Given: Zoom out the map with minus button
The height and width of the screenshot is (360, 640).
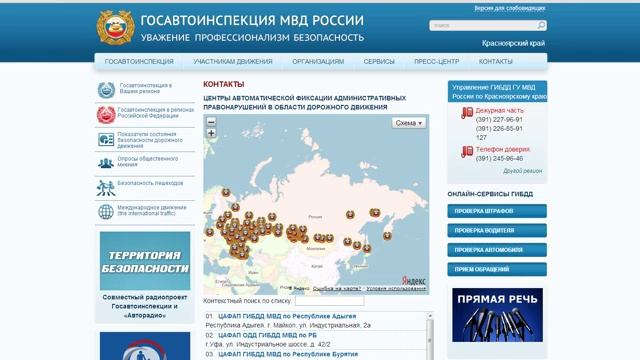Looking at the screenshot, I should [x=211, y=122].
